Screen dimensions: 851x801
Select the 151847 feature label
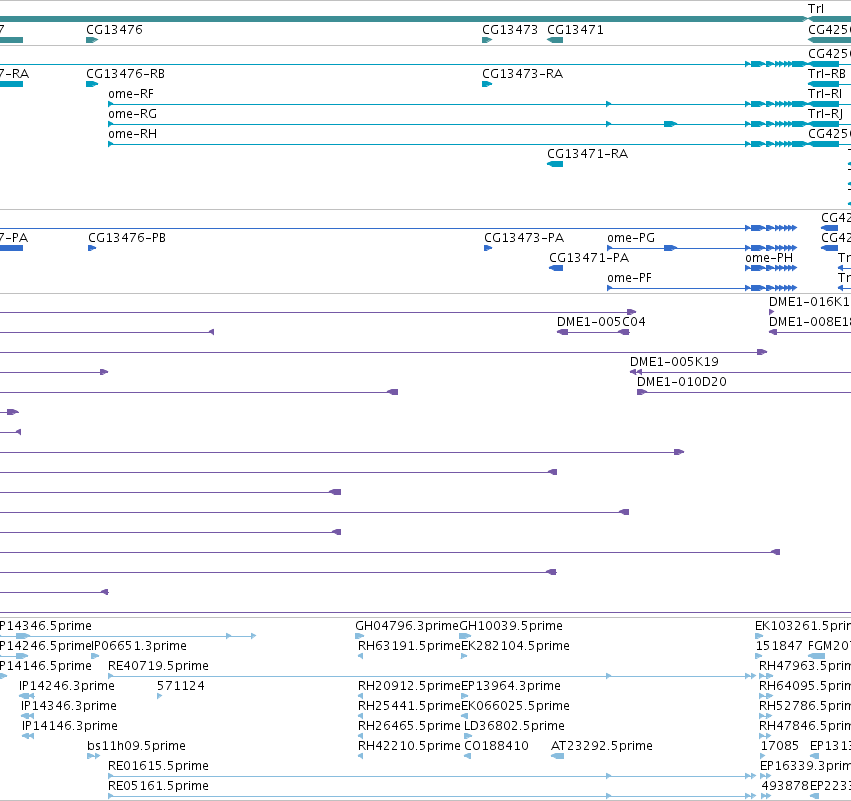click(779, 646)
